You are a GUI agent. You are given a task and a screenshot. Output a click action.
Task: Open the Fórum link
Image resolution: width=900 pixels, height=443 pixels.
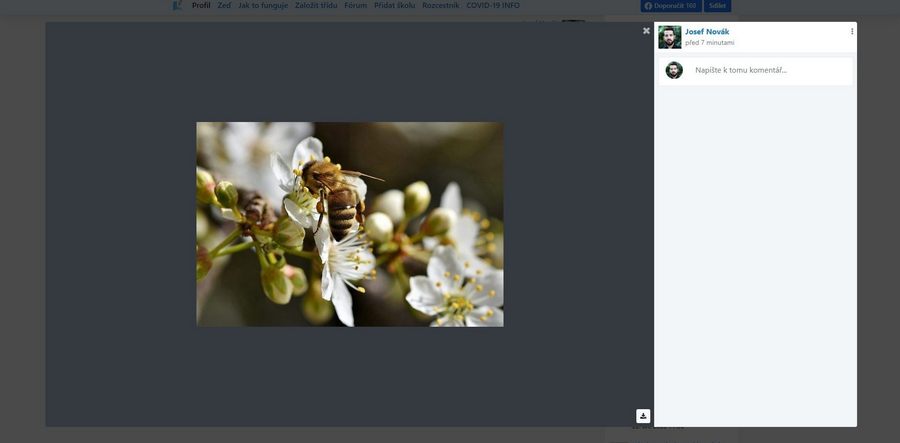coord(355,6)
